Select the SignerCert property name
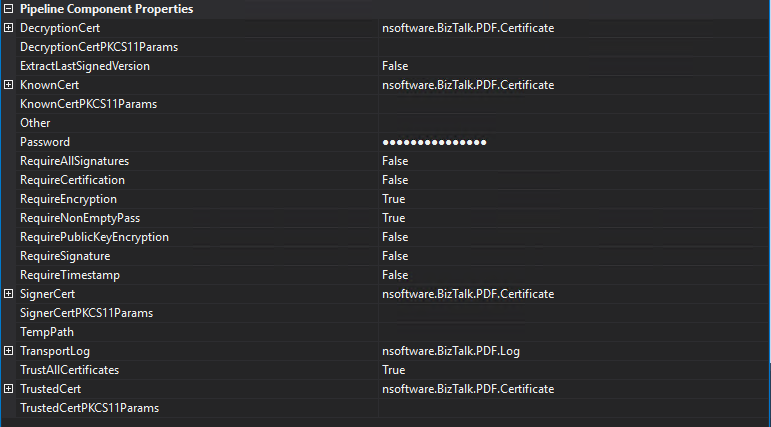 [47, 294]
